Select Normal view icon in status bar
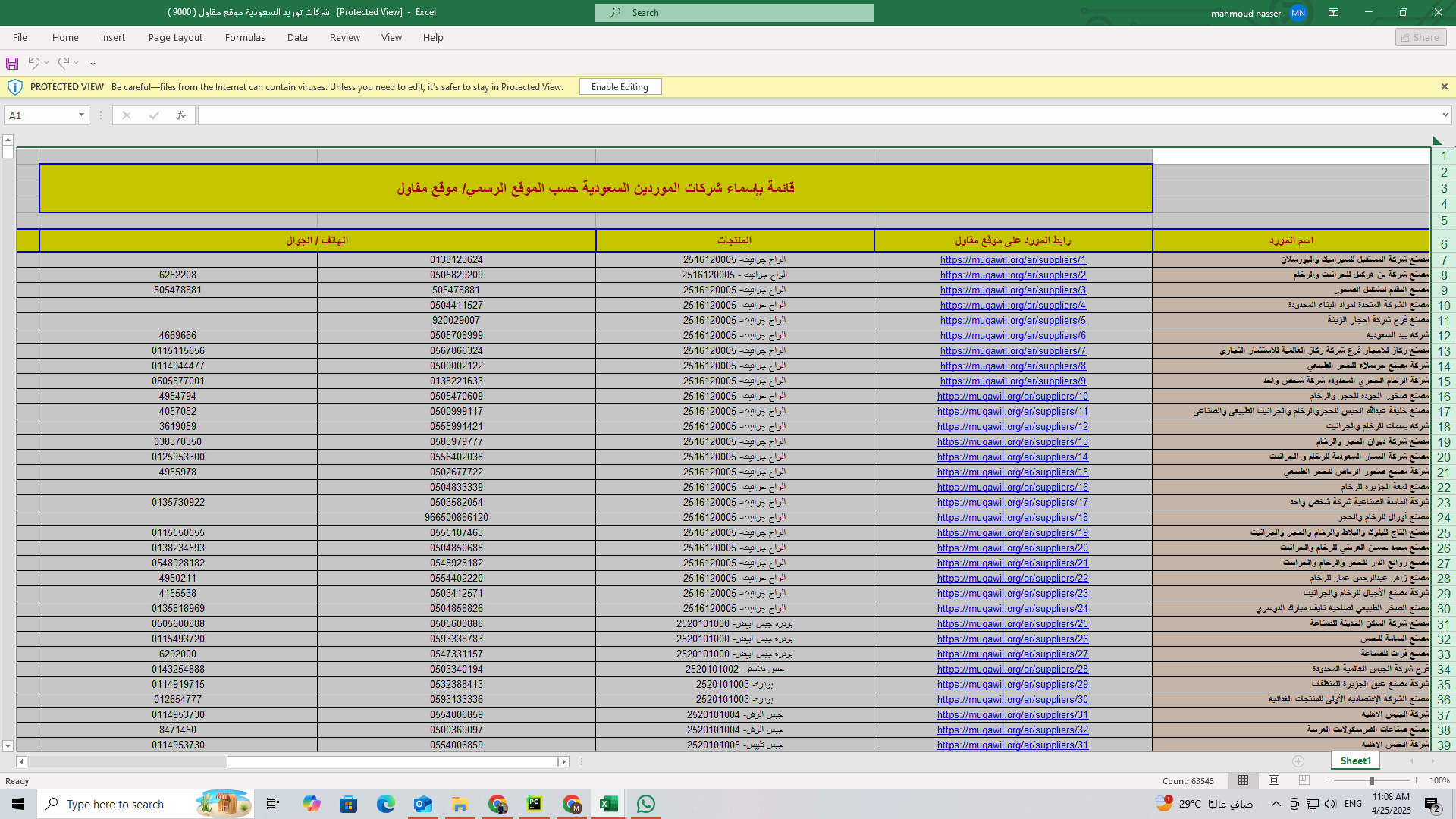This screenshot has height=819, width=1456. coord(1244,780)
